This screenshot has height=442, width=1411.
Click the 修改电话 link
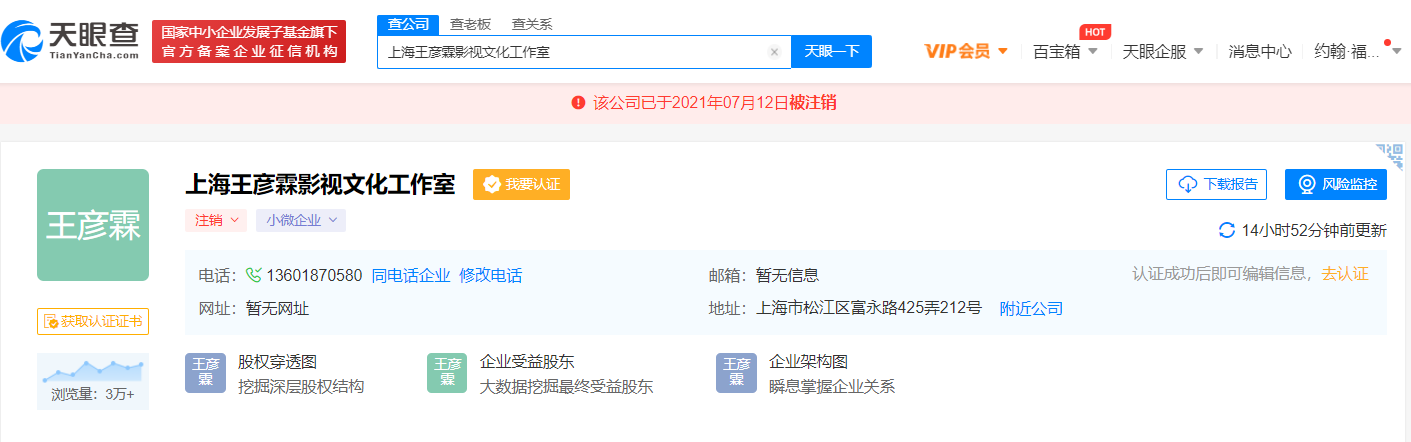click(491, 276)
